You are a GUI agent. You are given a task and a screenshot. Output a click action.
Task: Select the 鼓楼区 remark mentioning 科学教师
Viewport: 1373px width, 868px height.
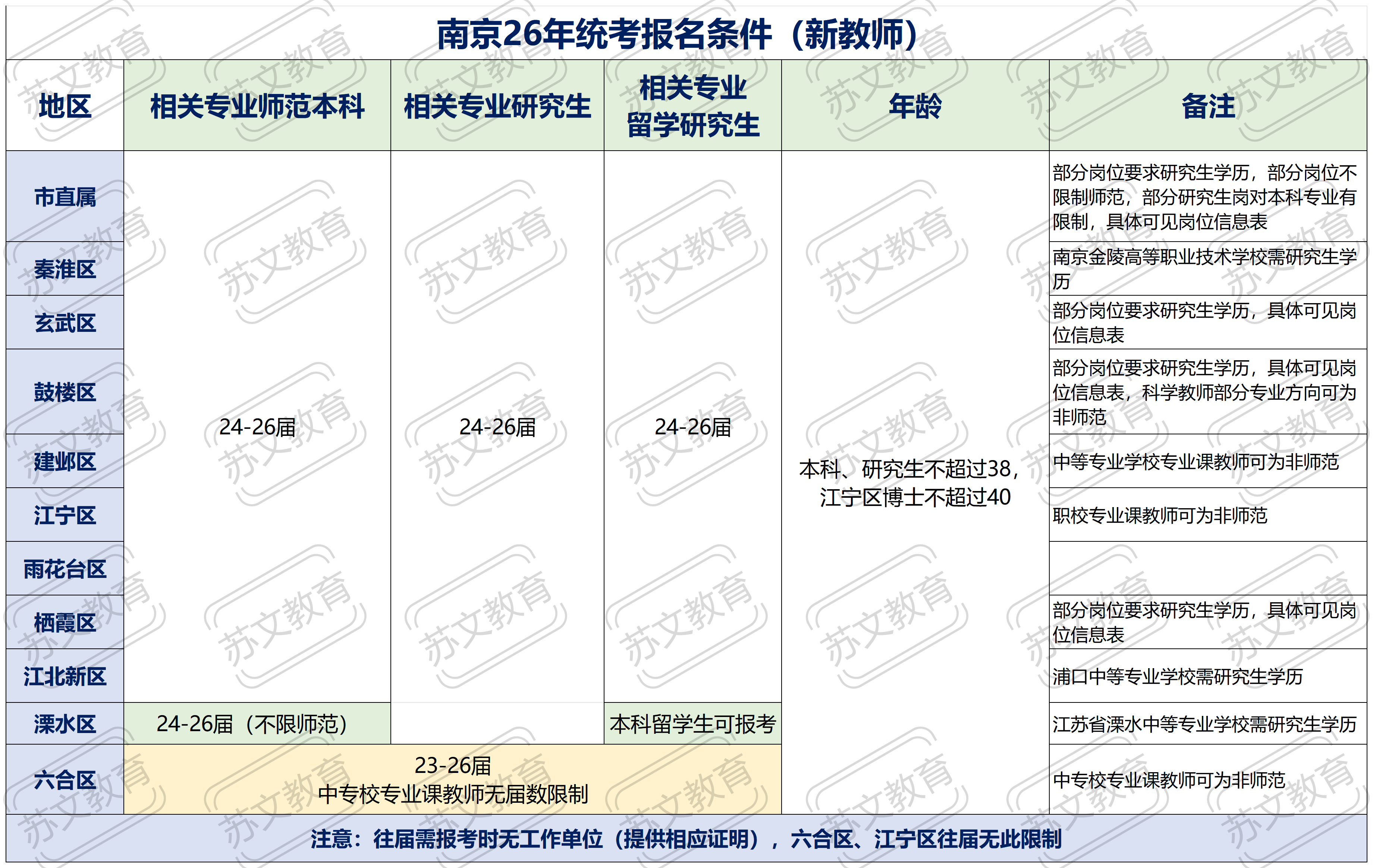(1208, 392)
